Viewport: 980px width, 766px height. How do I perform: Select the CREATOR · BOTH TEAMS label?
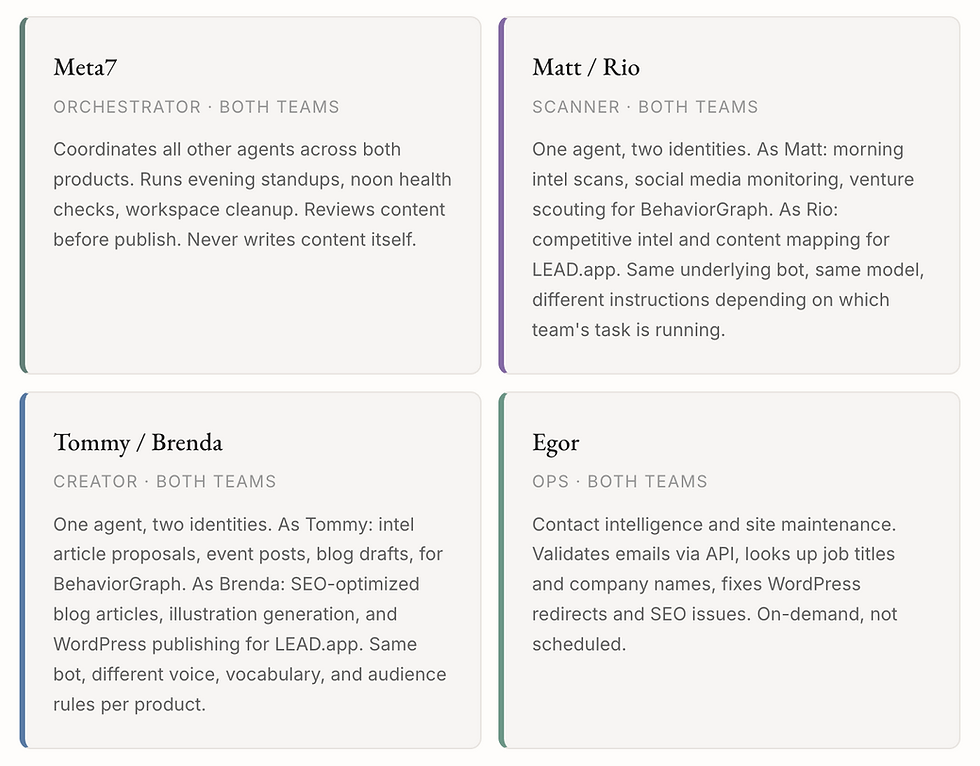point(165,482)
